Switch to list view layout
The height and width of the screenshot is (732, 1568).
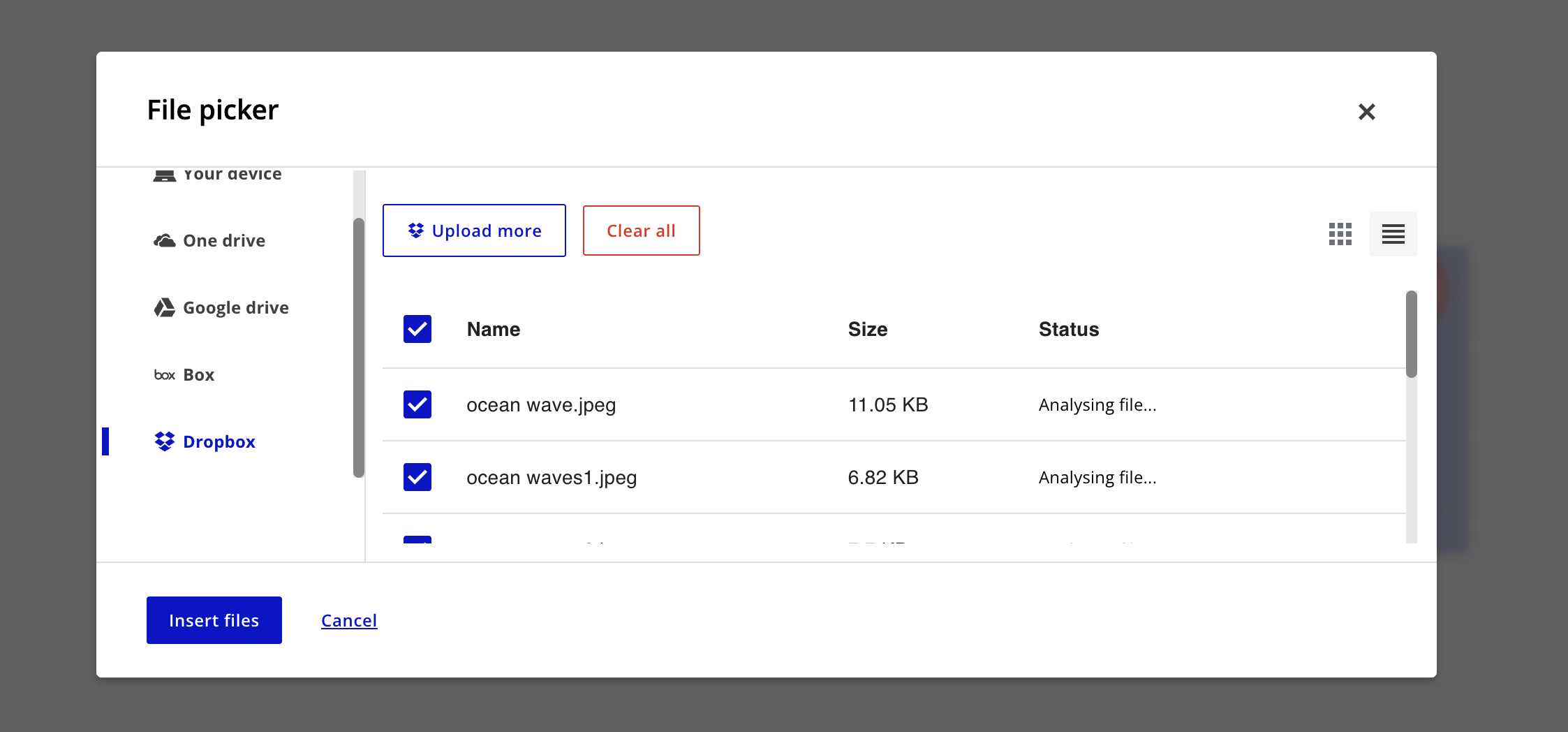pos(1393,234)
